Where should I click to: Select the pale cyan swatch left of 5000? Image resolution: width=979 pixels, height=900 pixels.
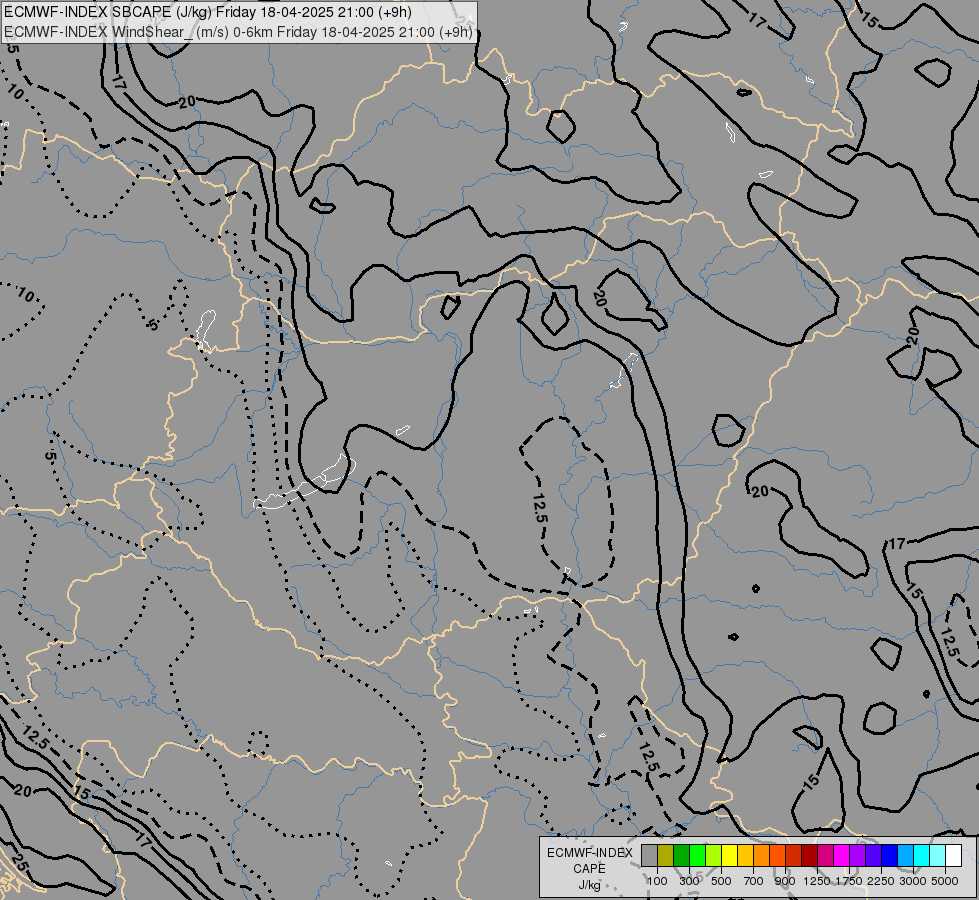pos(937,855)
